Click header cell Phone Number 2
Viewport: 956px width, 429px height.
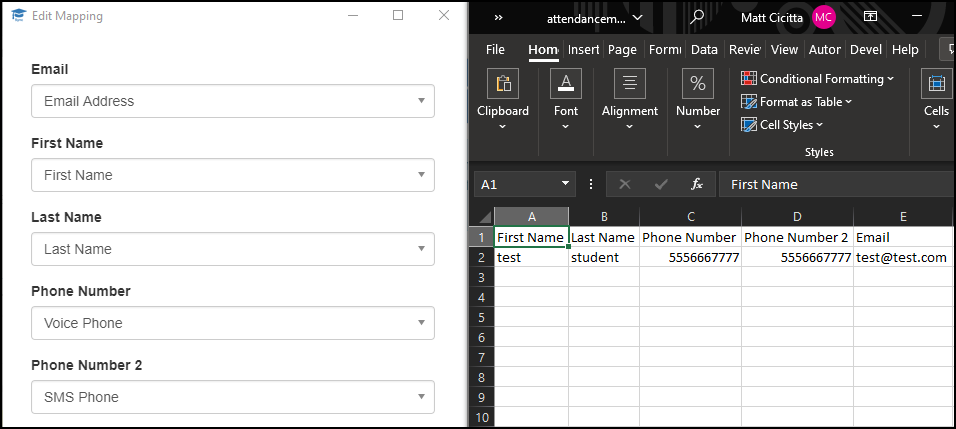click(797, 237)
